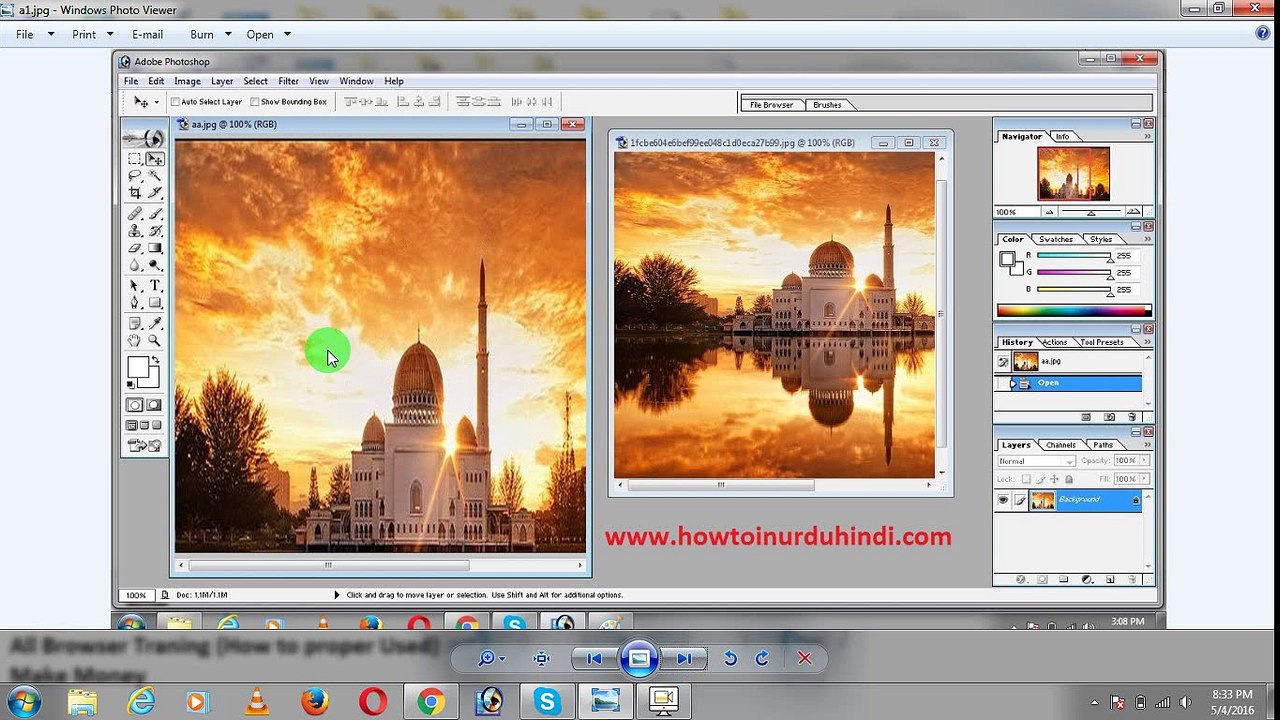Viewport: 1280px width, 720px height.
Task: Click the color spectrum ramp bar
Action: 1073,310
